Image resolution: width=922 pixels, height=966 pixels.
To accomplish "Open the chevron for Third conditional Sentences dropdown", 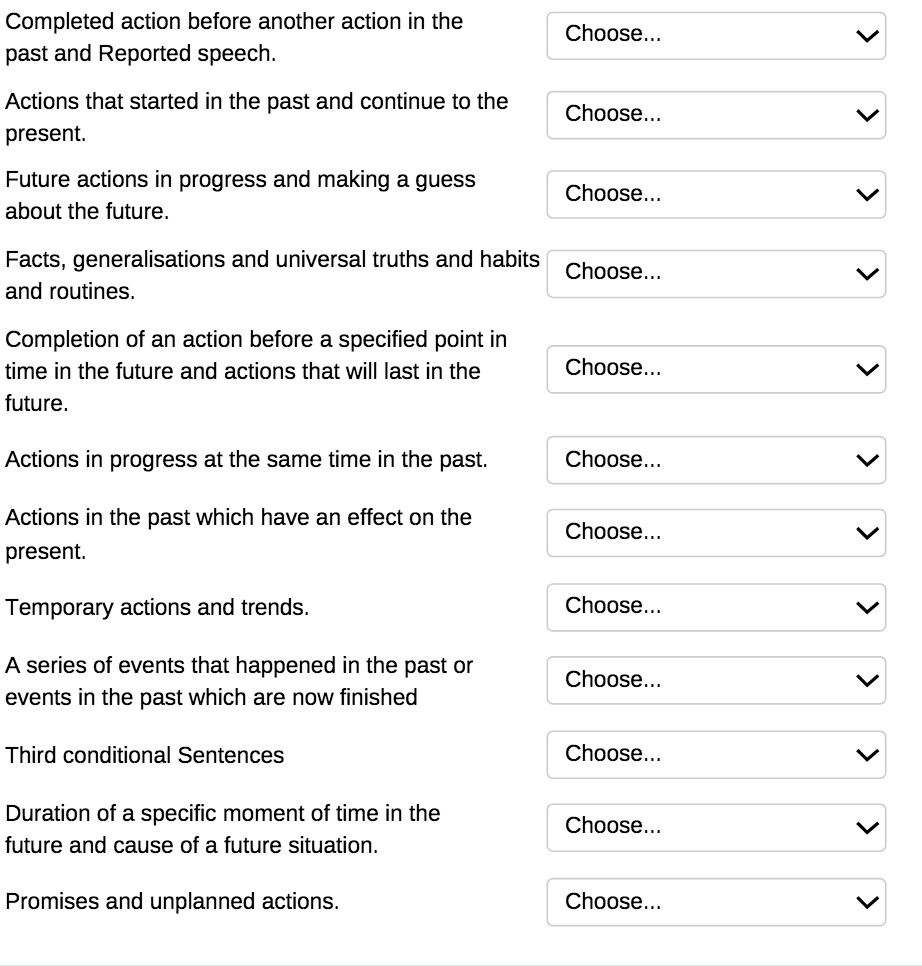I will point(866,755).
